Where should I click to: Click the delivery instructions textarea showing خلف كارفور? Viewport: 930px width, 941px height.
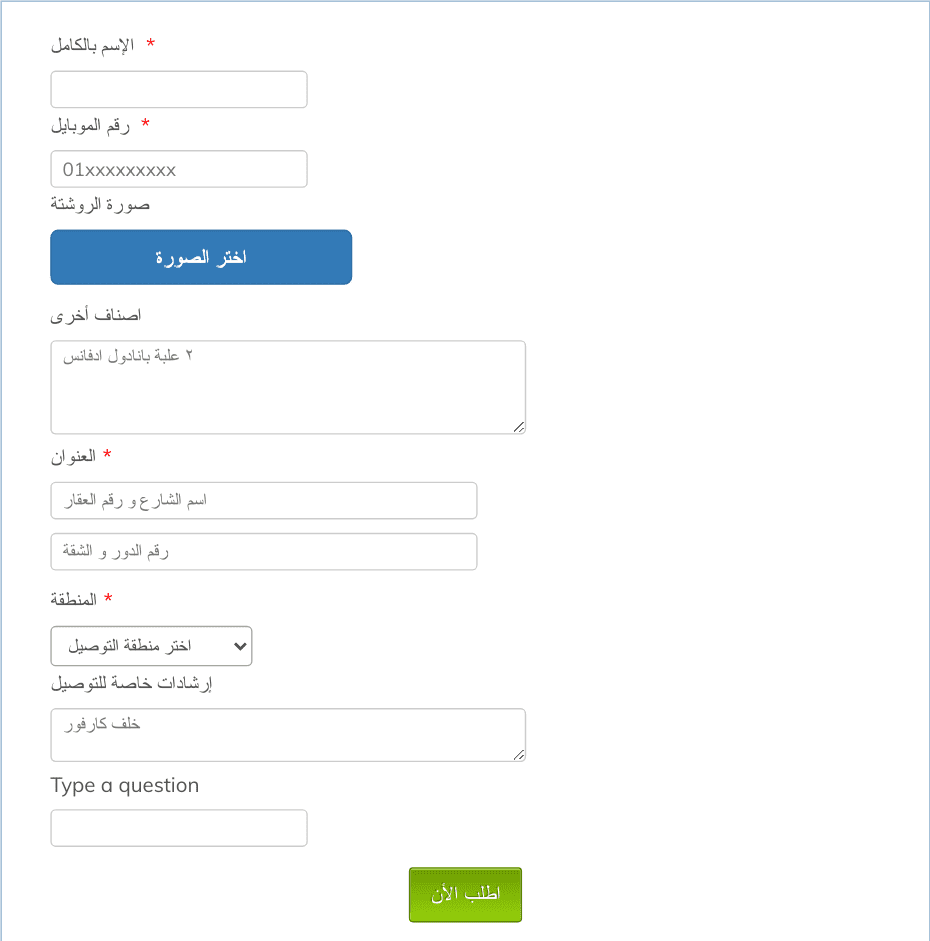(x=288, y=735)
